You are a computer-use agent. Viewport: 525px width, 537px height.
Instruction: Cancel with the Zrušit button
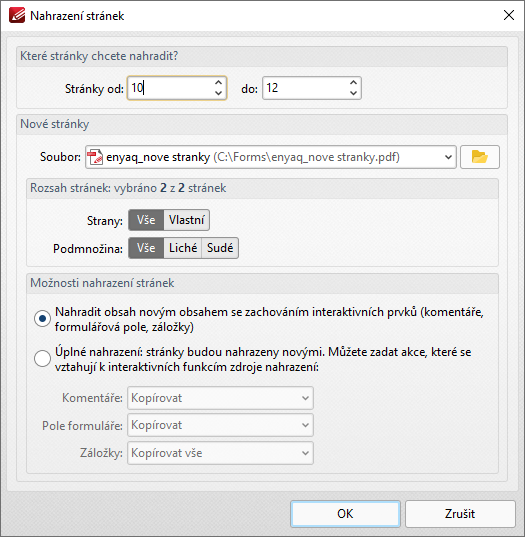[x=460, y=514]
